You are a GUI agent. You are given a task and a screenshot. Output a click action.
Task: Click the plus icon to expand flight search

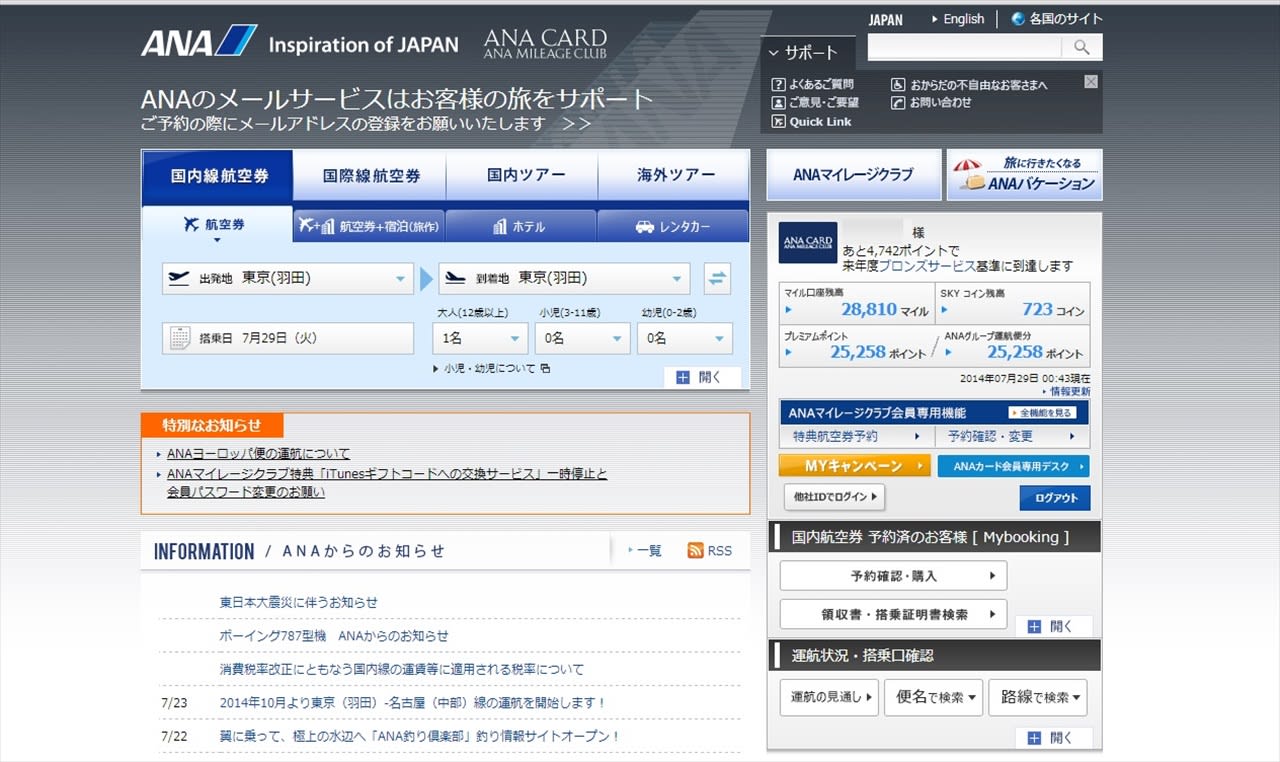pos(683,378)
